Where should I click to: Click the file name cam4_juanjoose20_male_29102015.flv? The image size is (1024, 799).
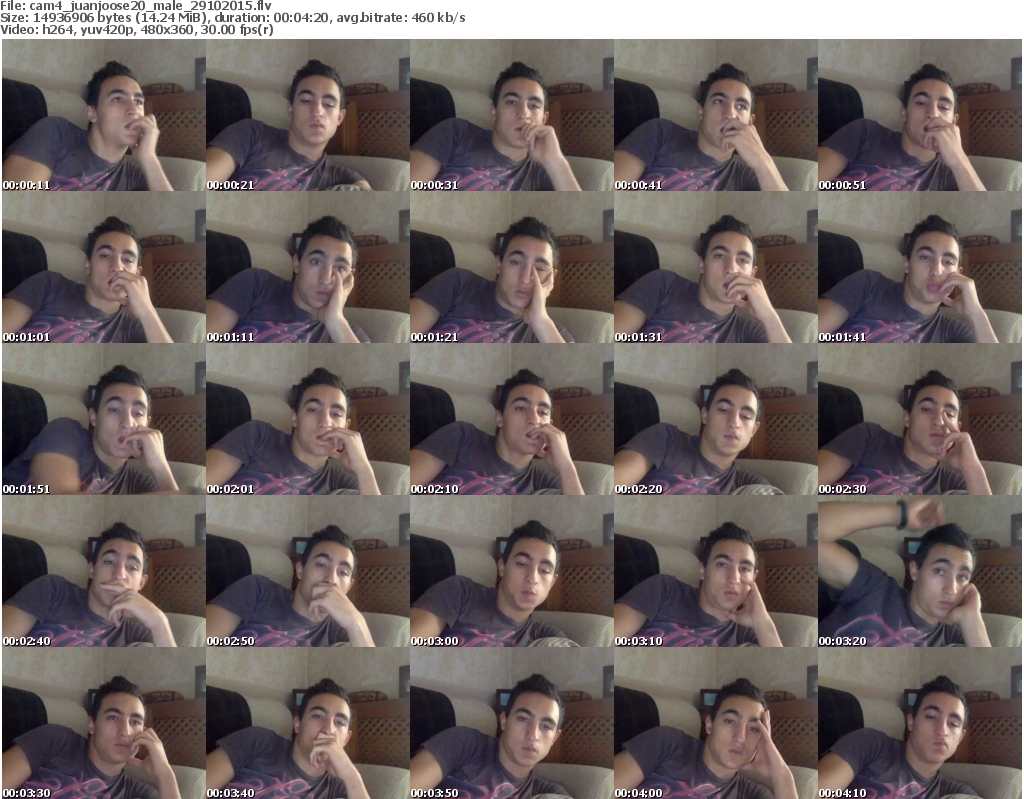[150, 6]
